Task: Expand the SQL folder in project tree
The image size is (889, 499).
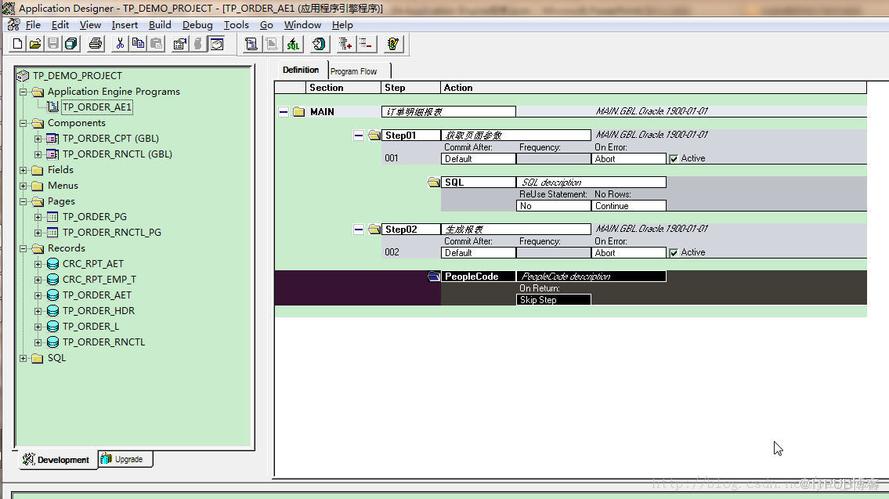Action: click(x=24, y=358)
